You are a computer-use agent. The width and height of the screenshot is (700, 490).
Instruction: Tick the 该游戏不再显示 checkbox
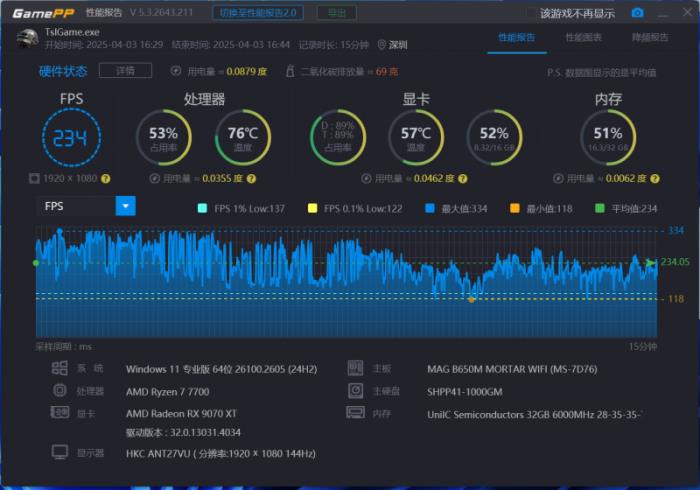530,13
